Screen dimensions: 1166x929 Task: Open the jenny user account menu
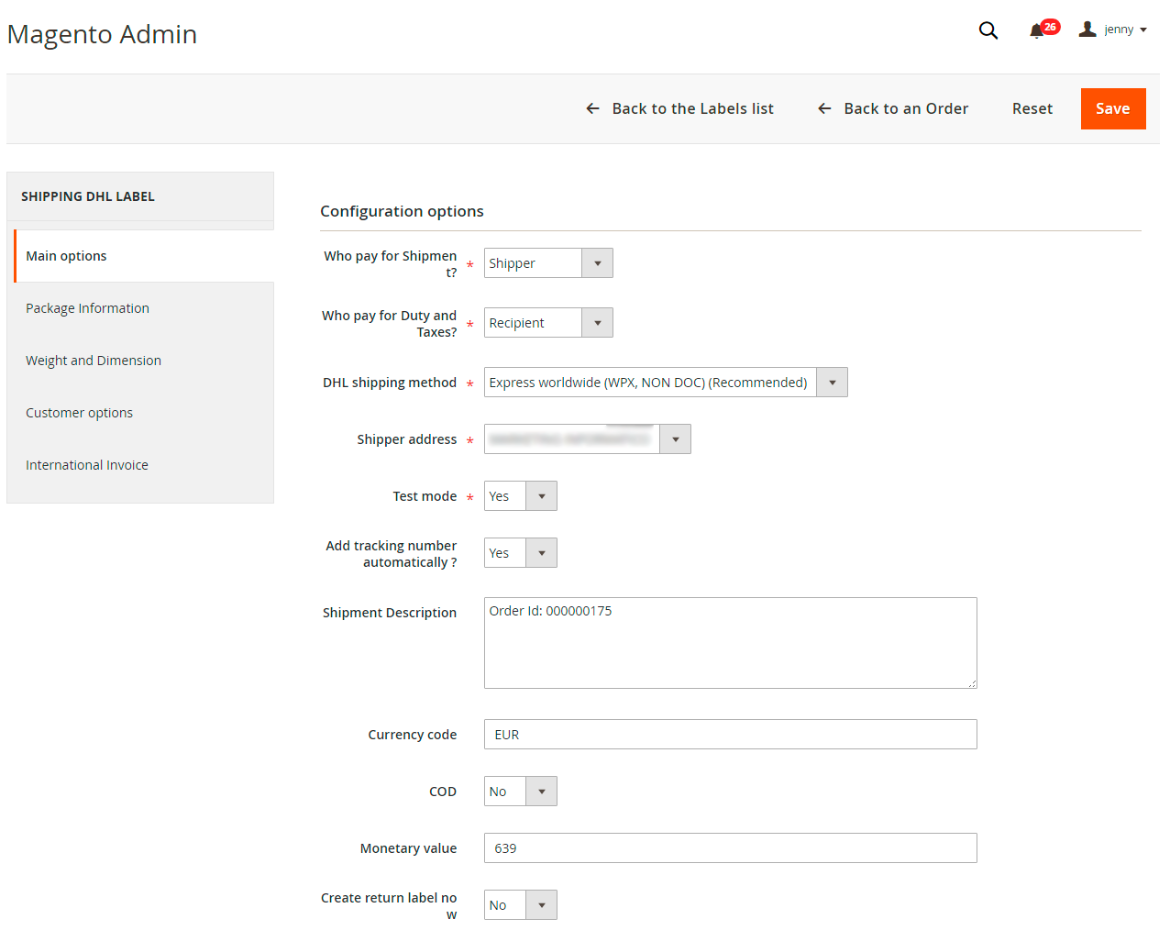coord(1112,30)
